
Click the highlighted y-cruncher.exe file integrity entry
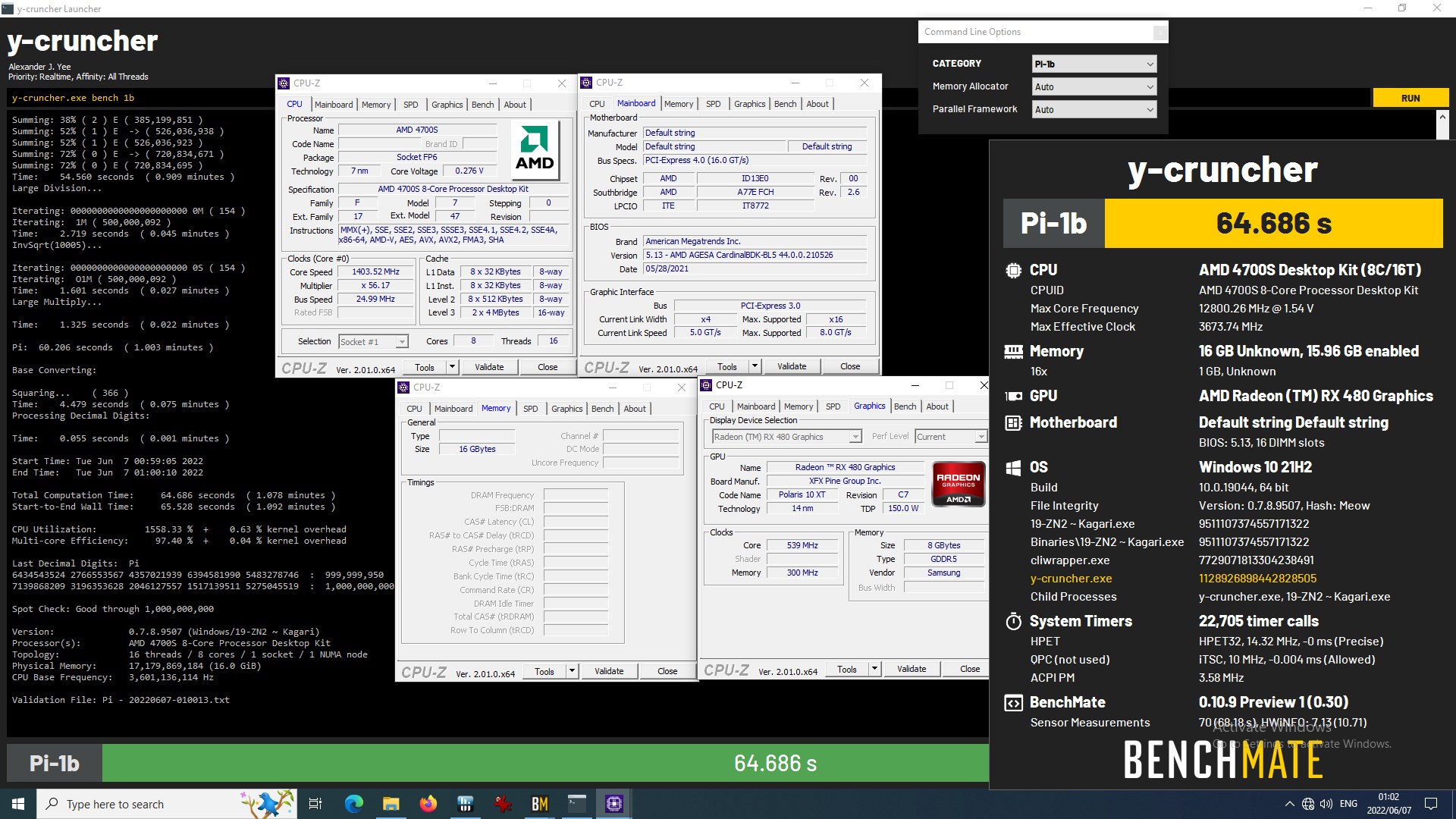1071,579
